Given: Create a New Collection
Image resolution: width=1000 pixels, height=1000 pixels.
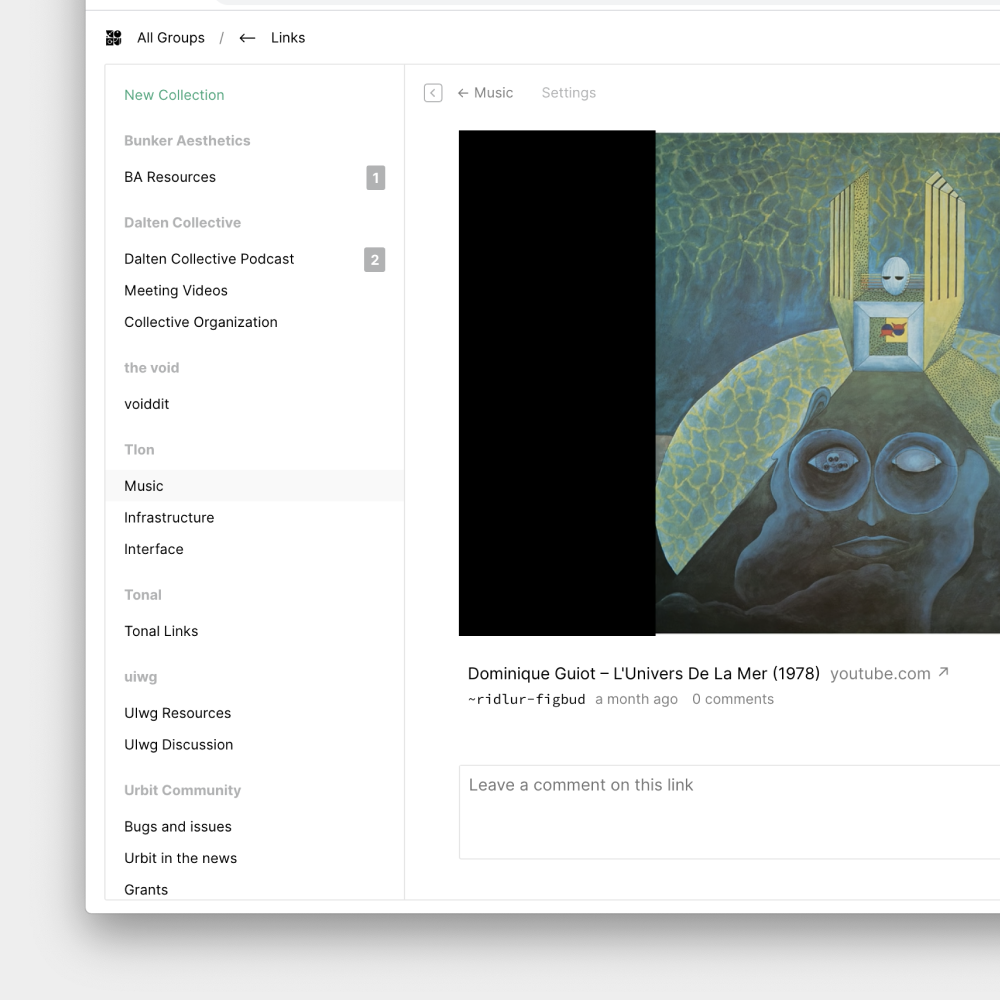Looking at the screenshot, I should click(174, 95).
